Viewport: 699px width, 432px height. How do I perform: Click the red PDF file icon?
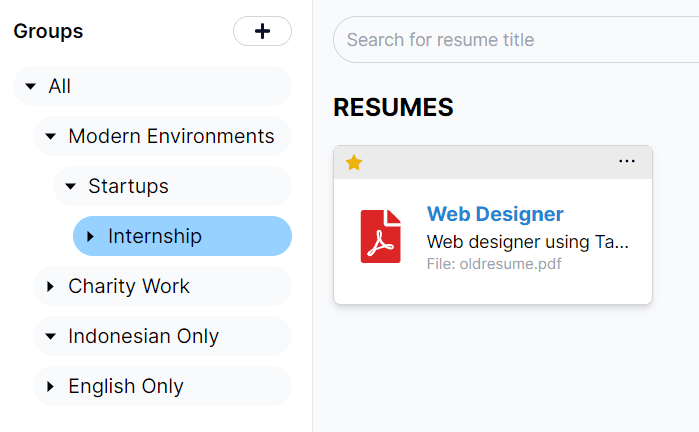tap(381, 236)
